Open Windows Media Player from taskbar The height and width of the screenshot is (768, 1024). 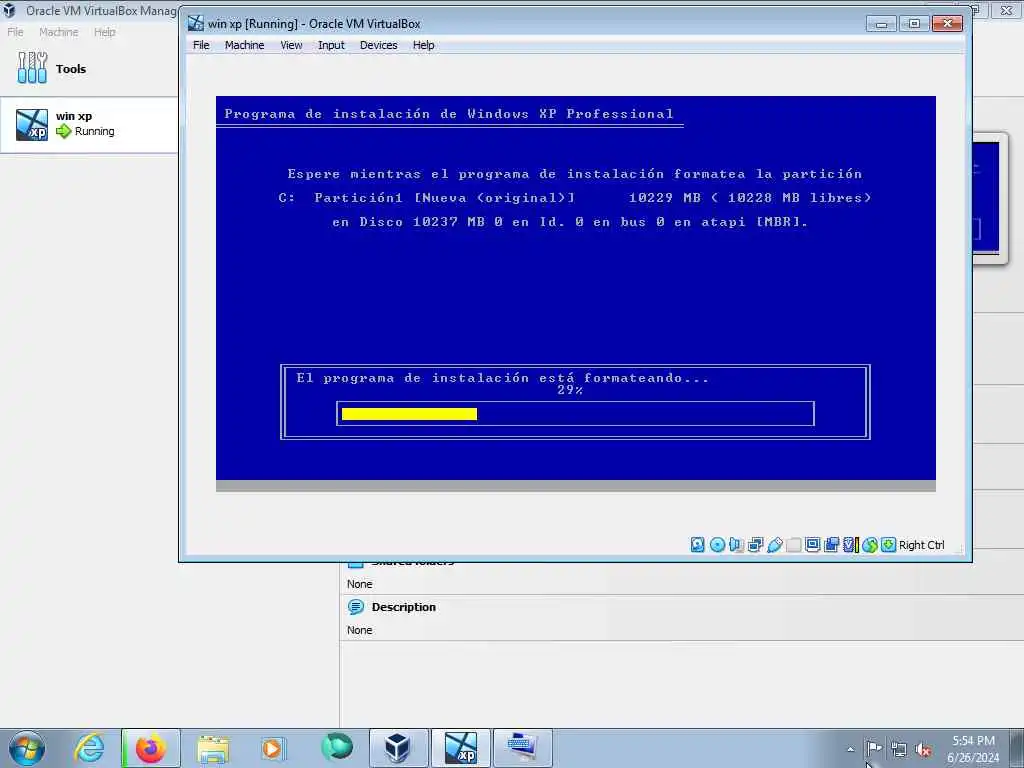coord(272,748)
